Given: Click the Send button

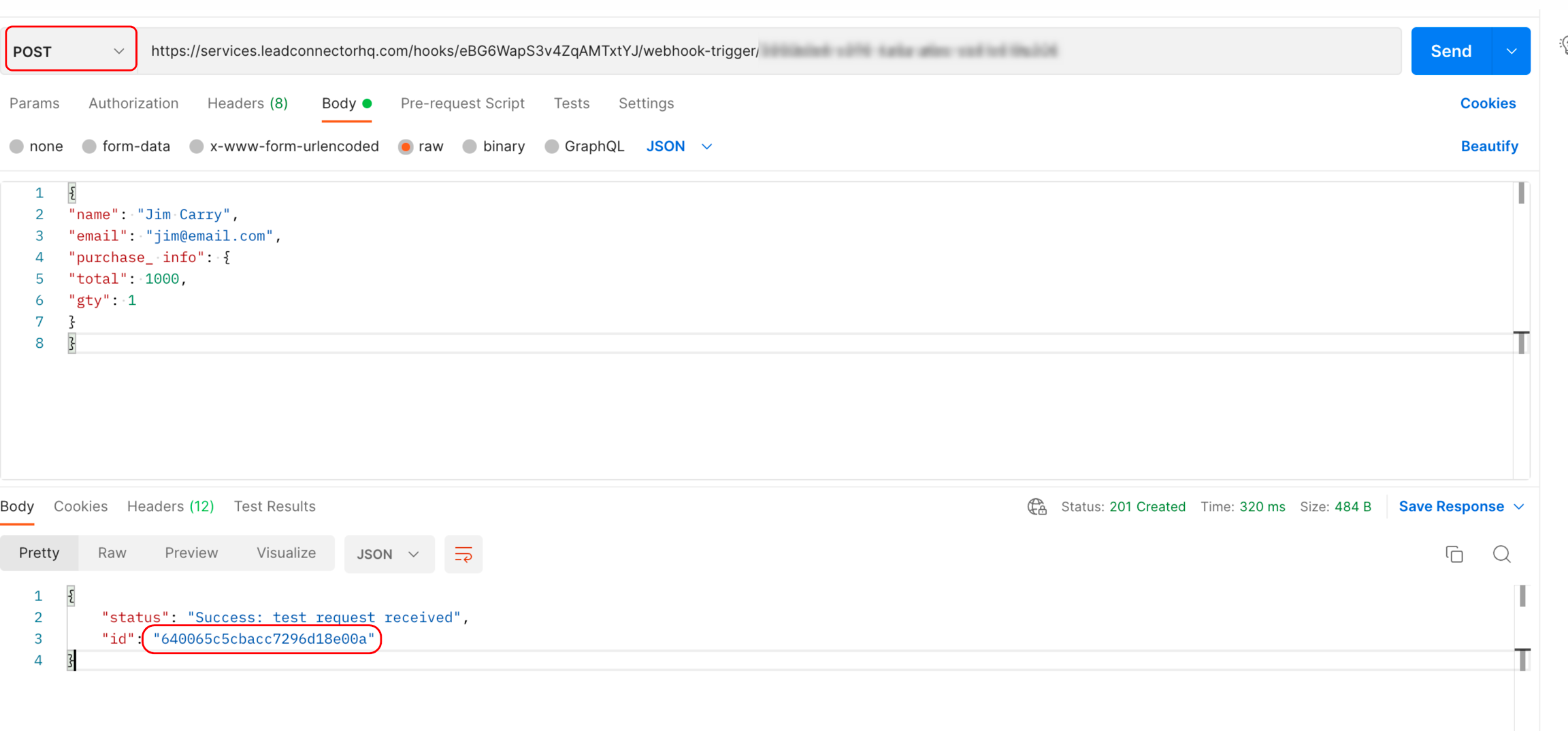Looking at the screenshot, I should (x=1450, y=51).
